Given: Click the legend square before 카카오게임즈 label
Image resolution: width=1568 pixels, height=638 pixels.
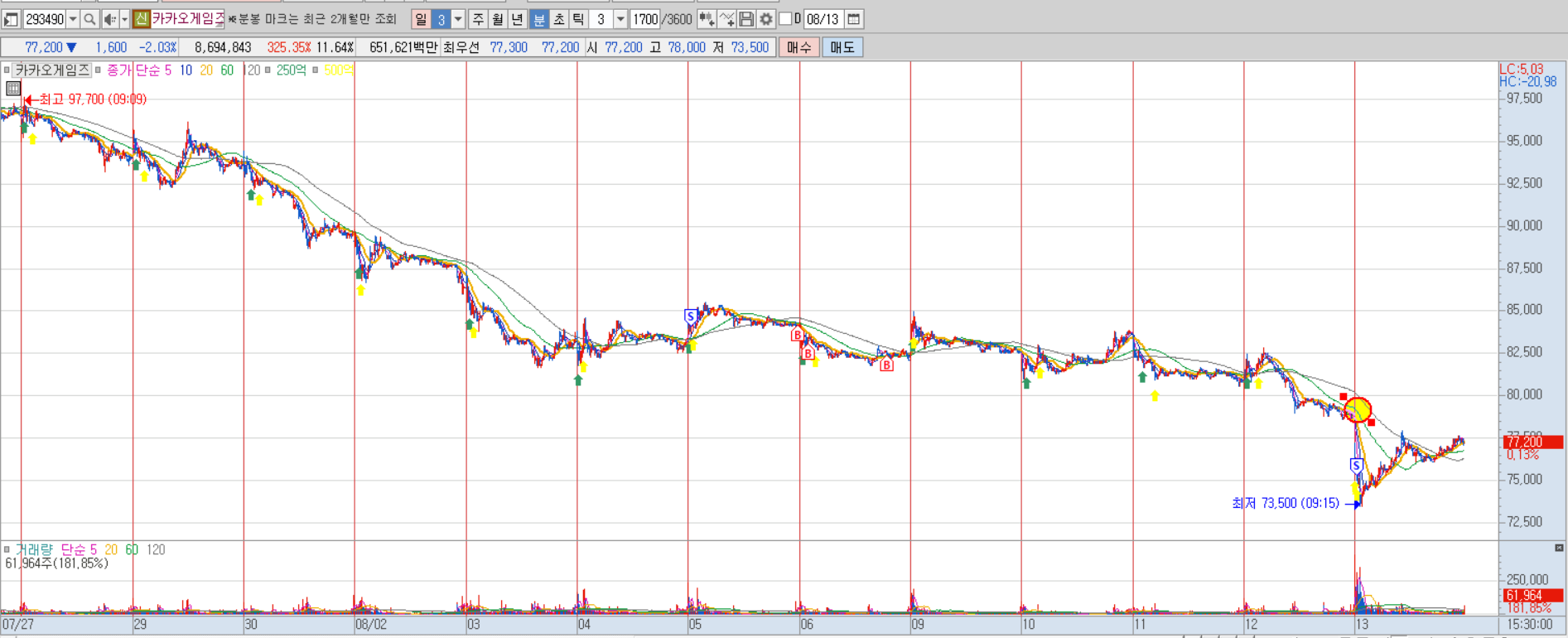Looking at the screenshot, I should 7,70.
